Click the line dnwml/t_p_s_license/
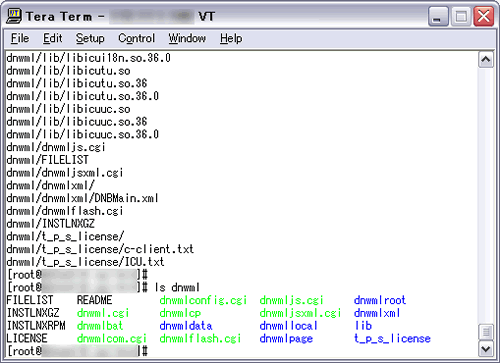This screenshot has width=500, height=363. [65, 237]
